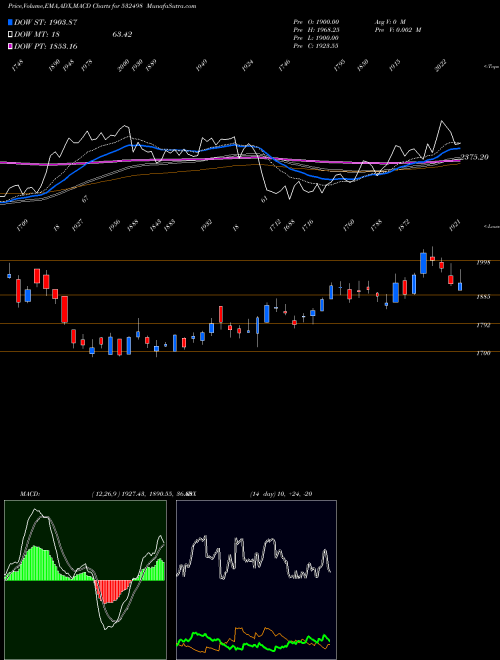Click the magenta DOW PT legend swatch
This screenshot has height=660, width=500.
[11, 46]
